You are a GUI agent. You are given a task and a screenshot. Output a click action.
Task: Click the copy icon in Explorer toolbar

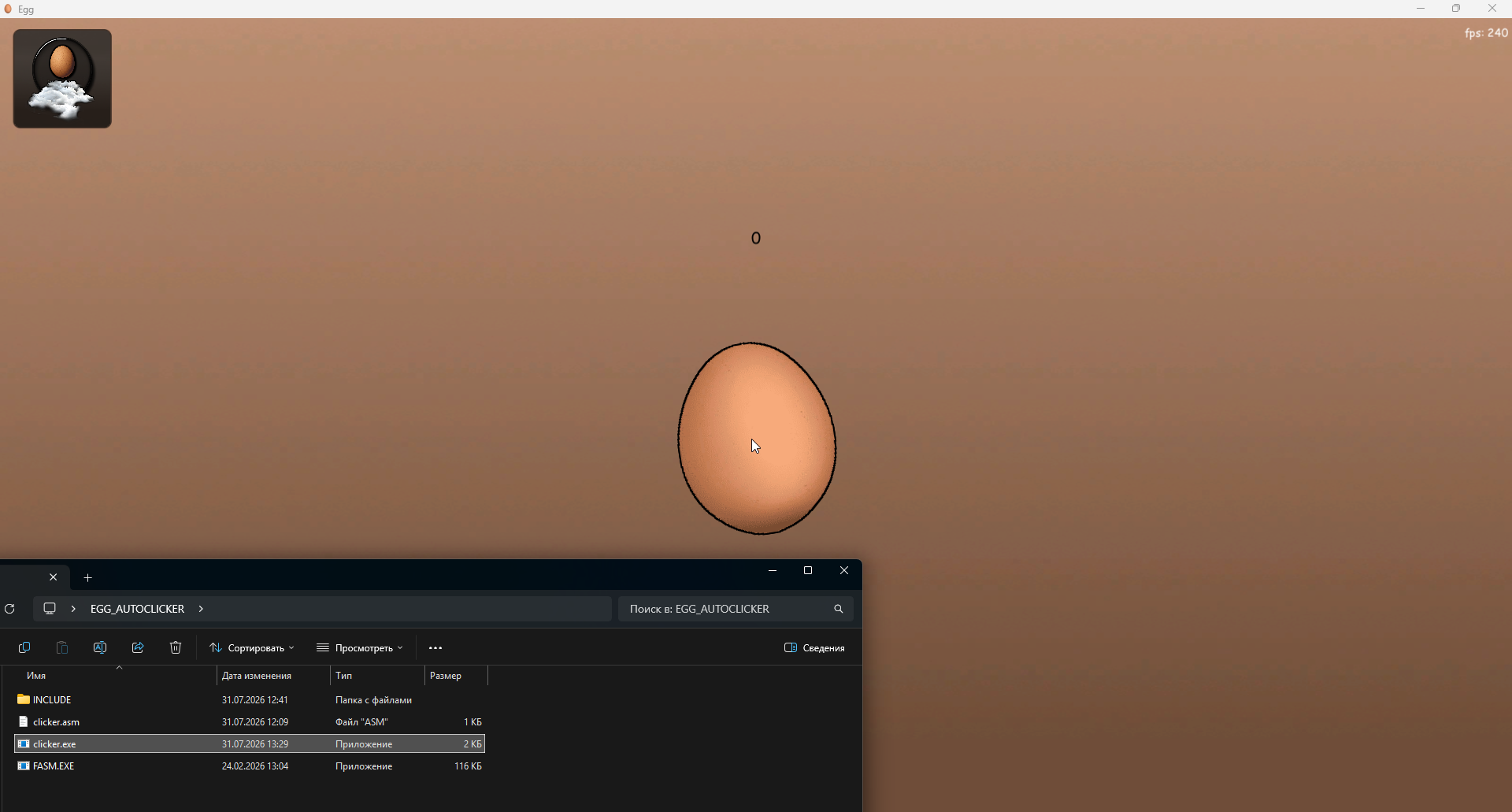tap(24, 647)
